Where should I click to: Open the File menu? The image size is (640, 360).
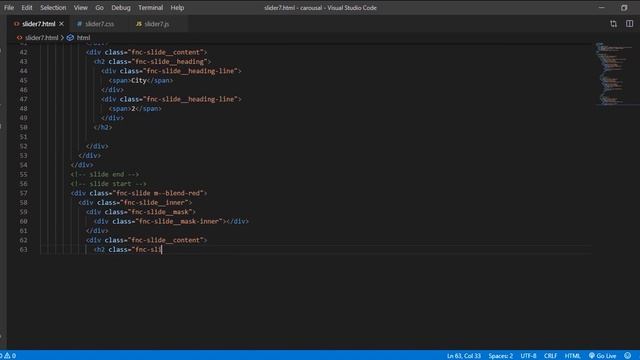coord(9,8)
